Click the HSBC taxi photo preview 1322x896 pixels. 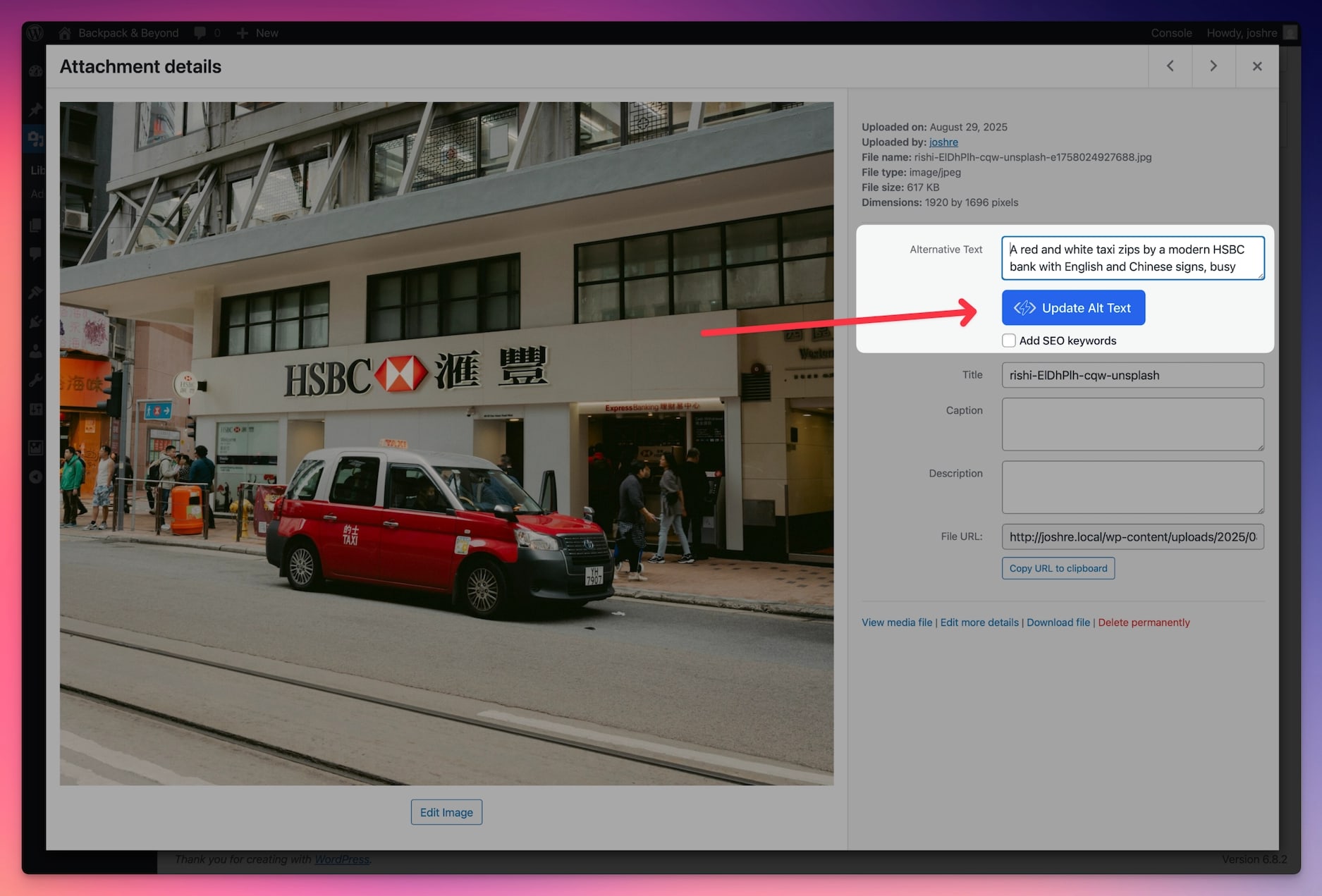446,443
